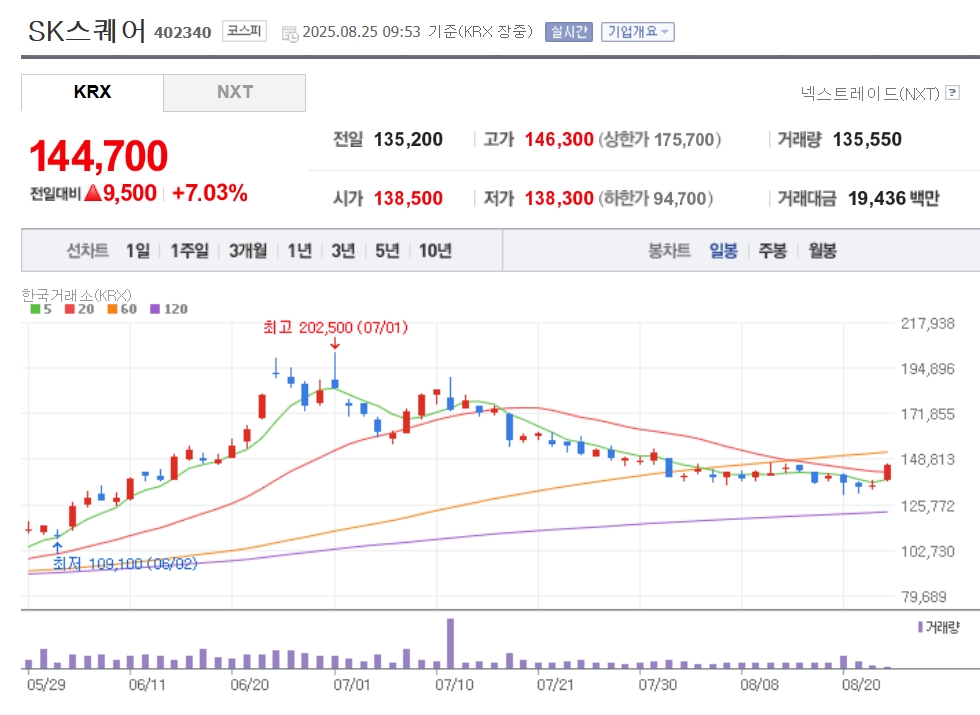Show the 1일 line chart
The image size is (980, 715).
click(x=138, y=251)
